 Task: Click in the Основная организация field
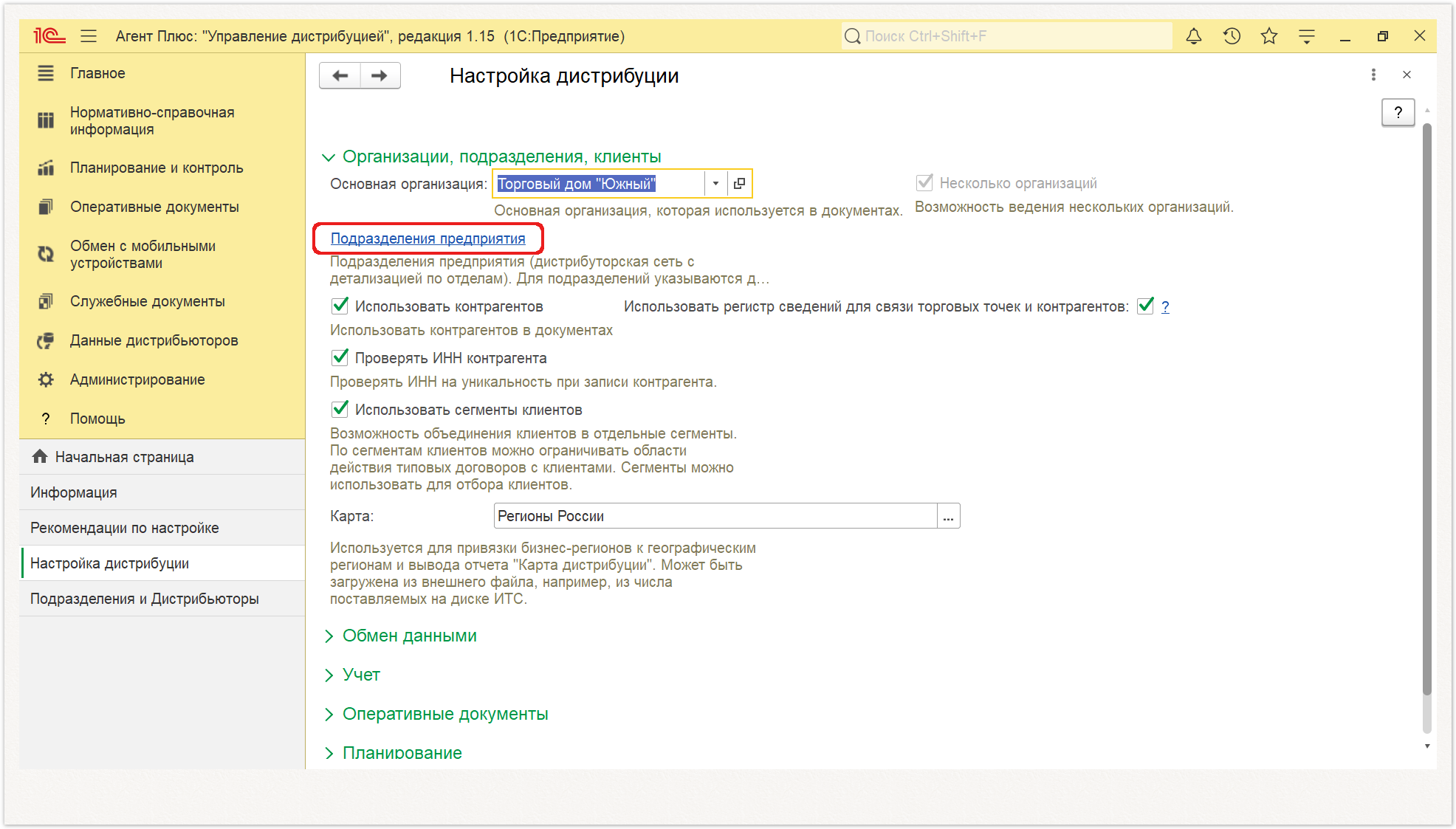pos(598,183)
